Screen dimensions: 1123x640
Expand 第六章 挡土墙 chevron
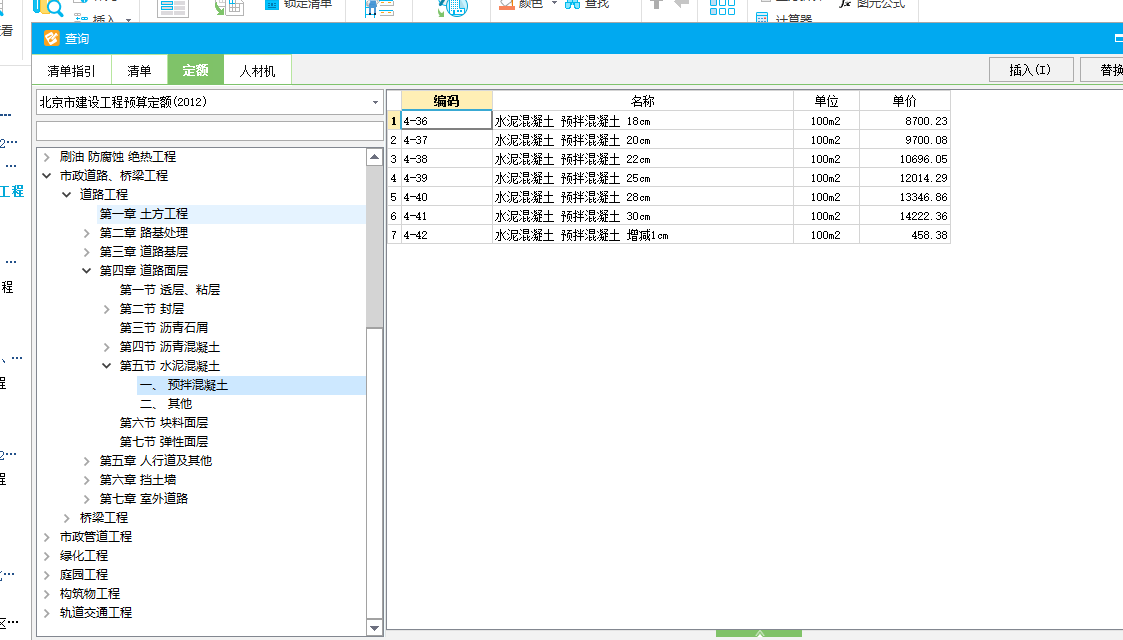[87, 480]
